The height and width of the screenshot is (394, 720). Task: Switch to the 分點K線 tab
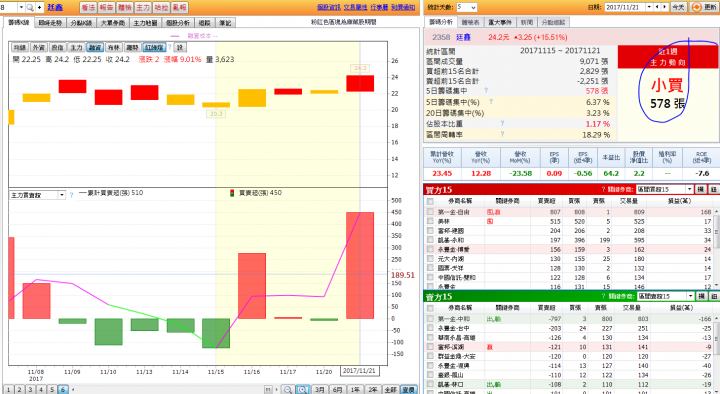tap(81, 23)
